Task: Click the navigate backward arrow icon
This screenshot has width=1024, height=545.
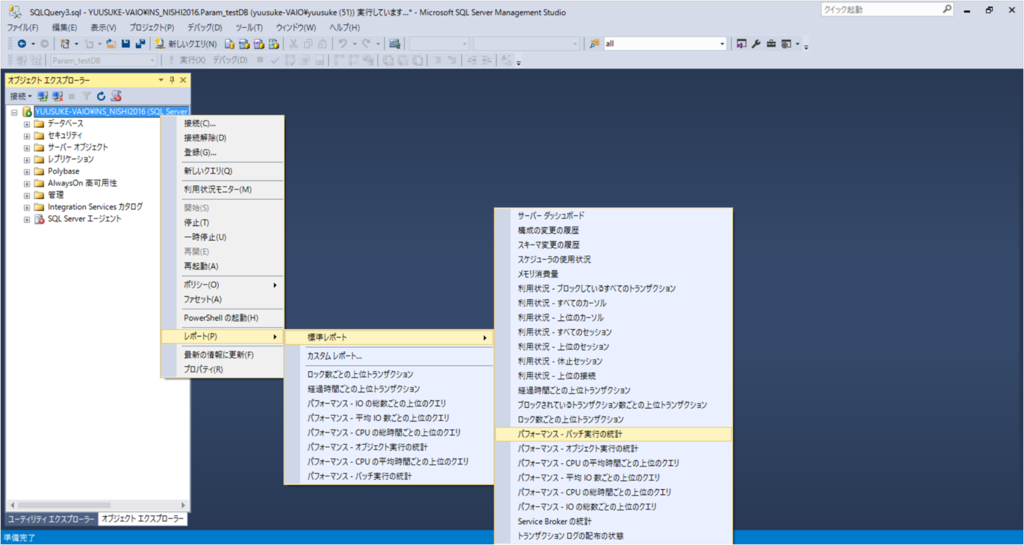Action: coord(22,44)
